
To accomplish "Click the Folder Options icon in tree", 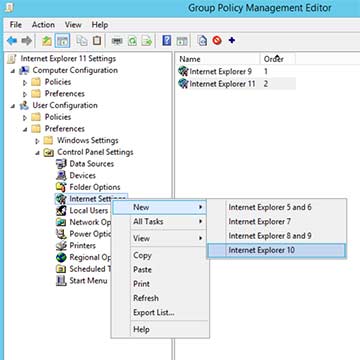I will tap(61, 187).
